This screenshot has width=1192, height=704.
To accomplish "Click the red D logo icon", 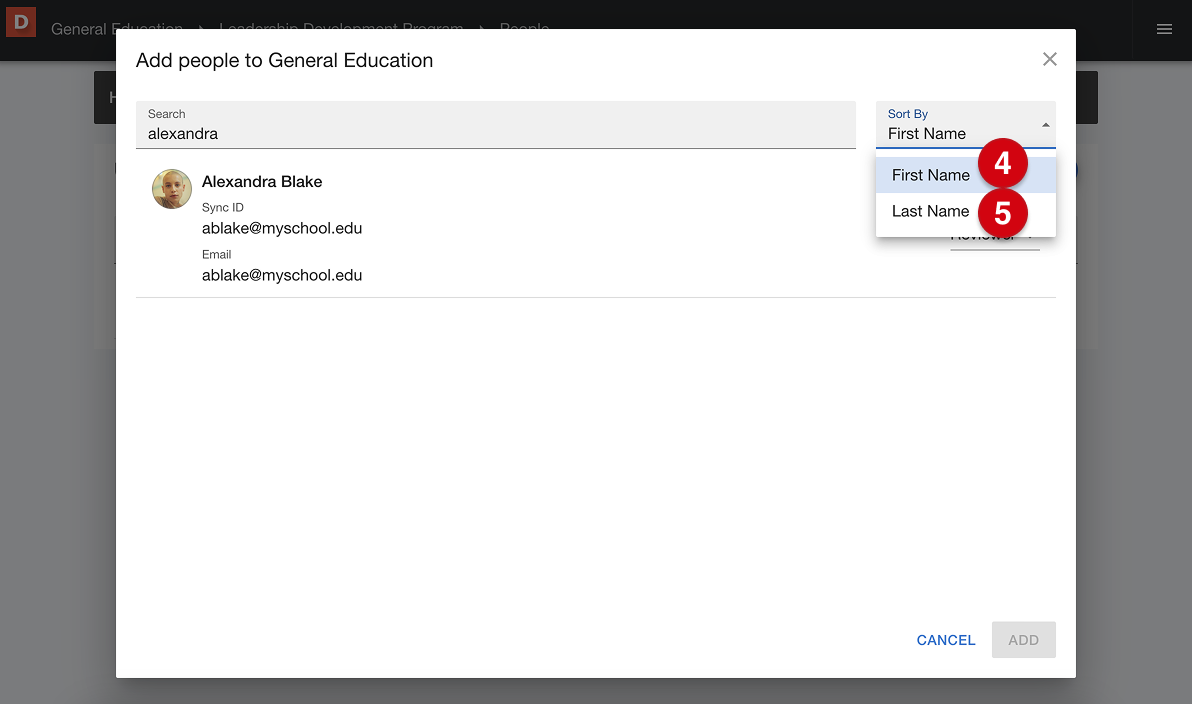I will (x=21, y=22).
